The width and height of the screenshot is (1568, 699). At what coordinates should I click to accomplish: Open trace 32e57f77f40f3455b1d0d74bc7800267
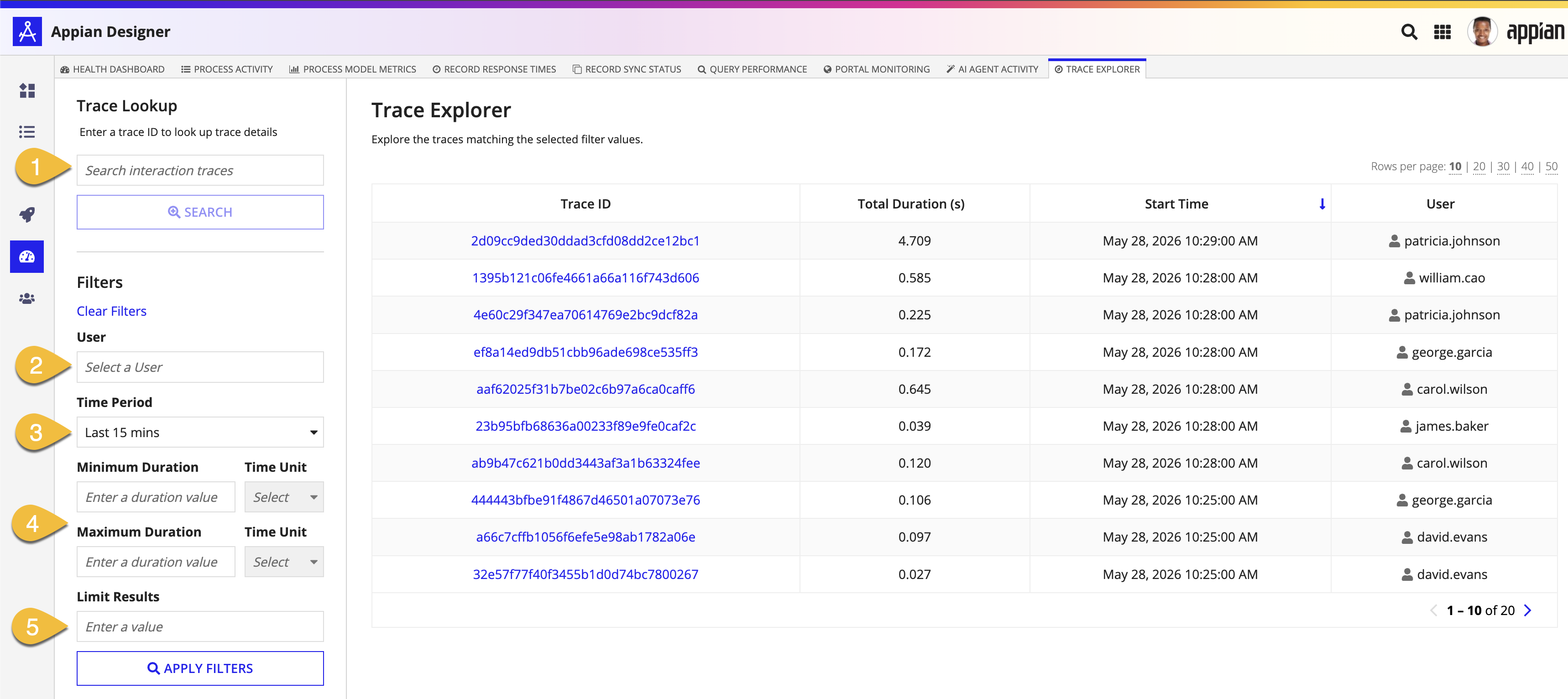(x=585, y=574)
